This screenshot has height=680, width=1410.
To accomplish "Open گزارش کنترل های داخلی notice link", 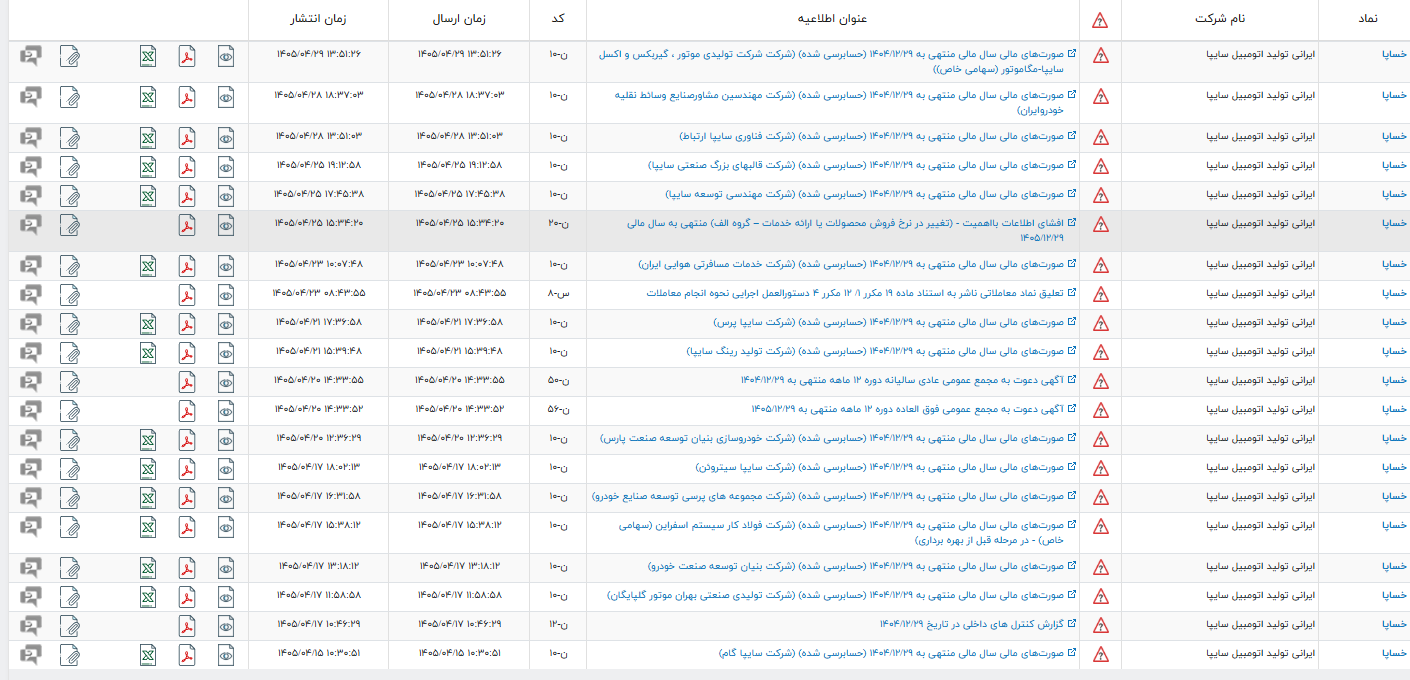I will tap(975, 624).
